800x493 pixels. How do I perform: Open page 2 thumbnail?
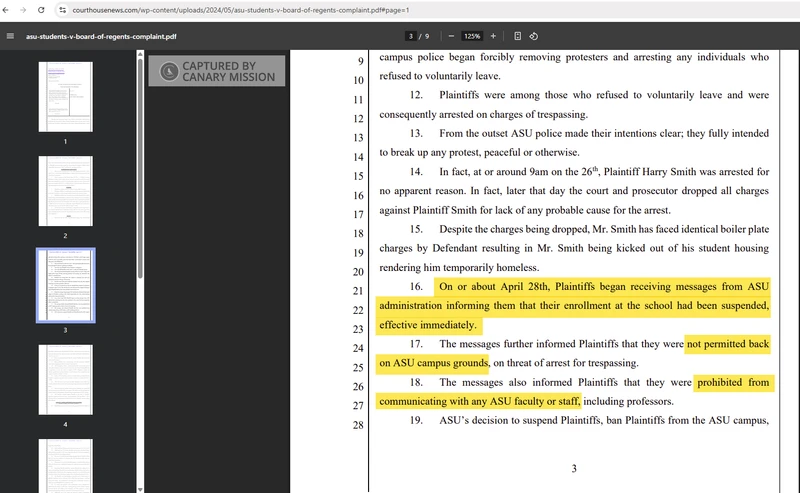point(65,190)
